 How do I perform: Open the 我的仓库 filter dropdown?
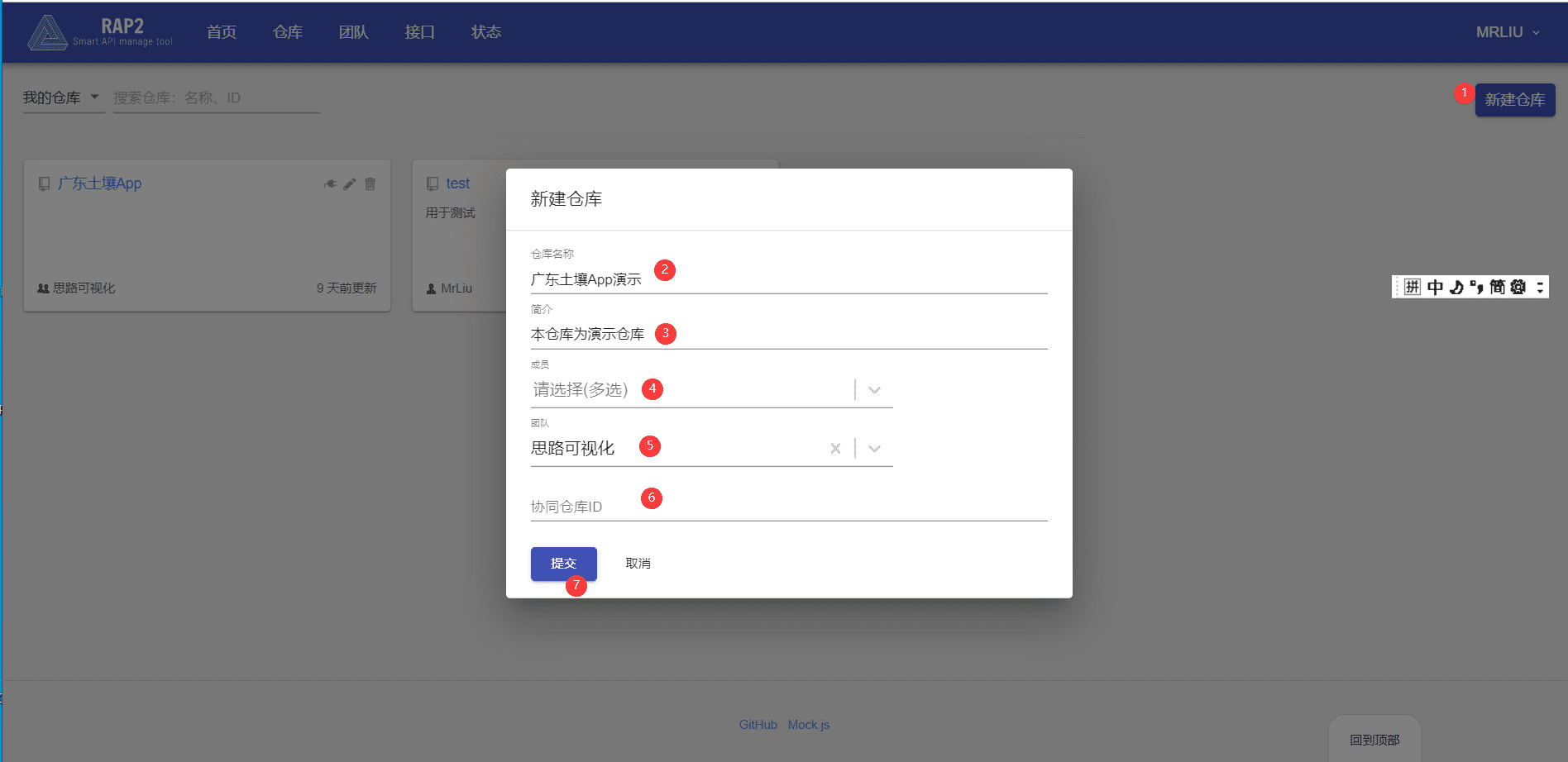tap(62, 98)
